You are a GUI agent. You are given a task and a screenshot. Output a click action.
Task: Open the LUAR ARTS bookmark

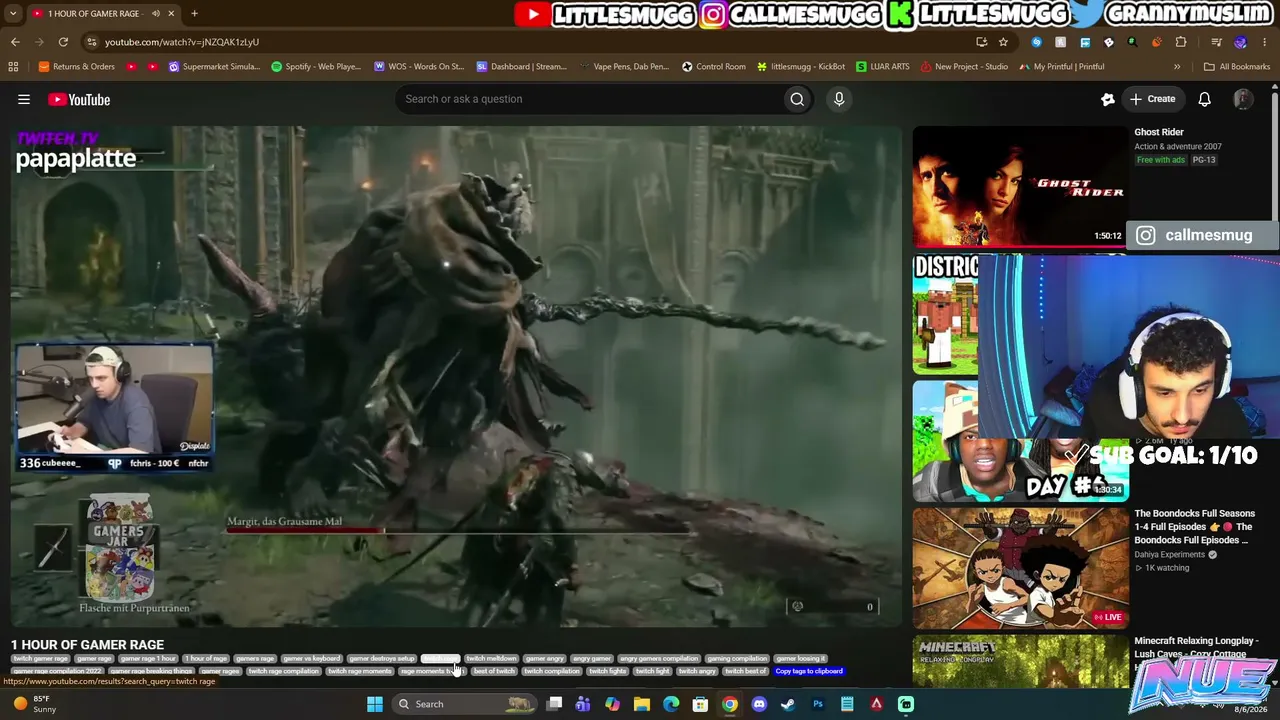coord(882,67)
